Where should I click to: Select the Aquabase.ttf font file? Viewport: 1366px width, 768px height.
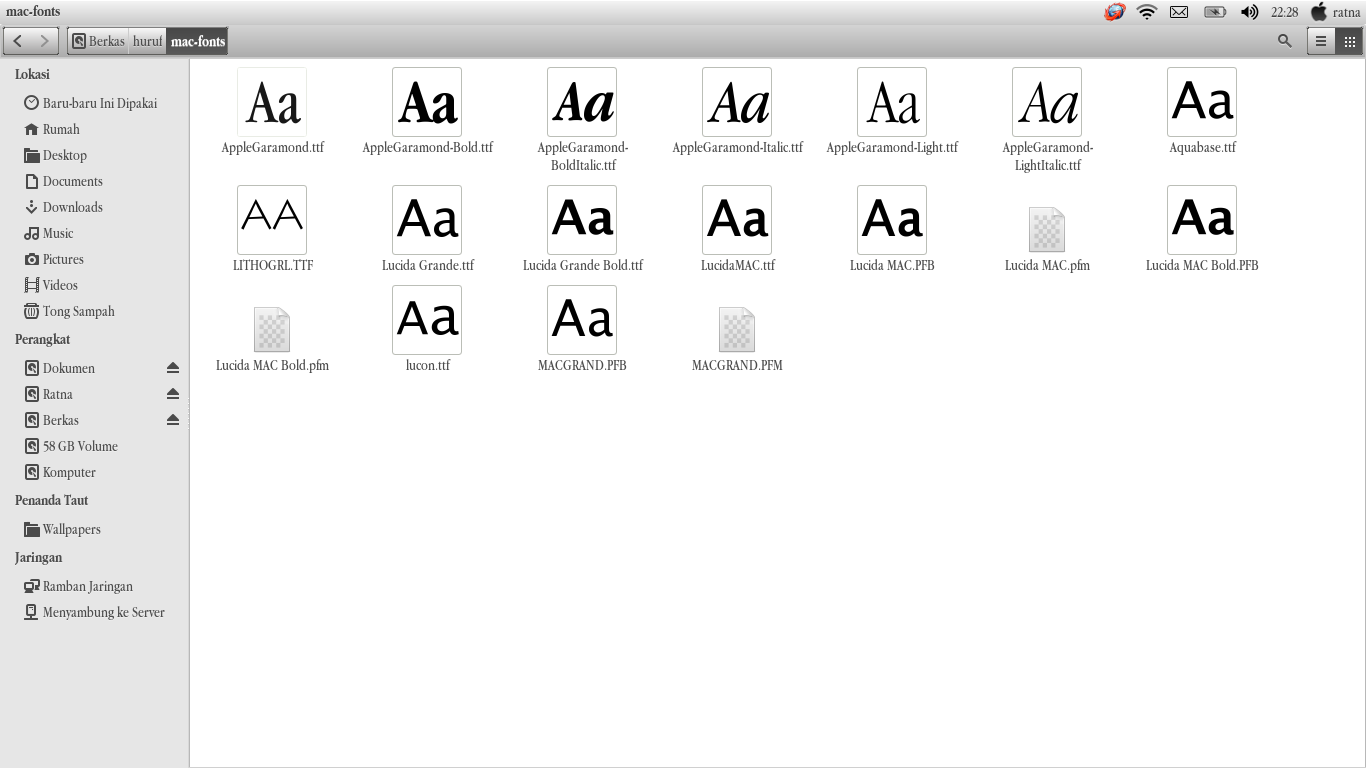point(1202,111)
